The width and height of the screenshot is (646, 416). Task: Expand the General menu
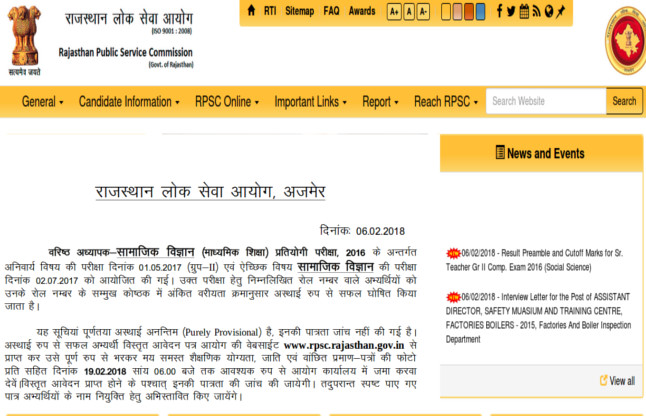click(x=42, y=101)
